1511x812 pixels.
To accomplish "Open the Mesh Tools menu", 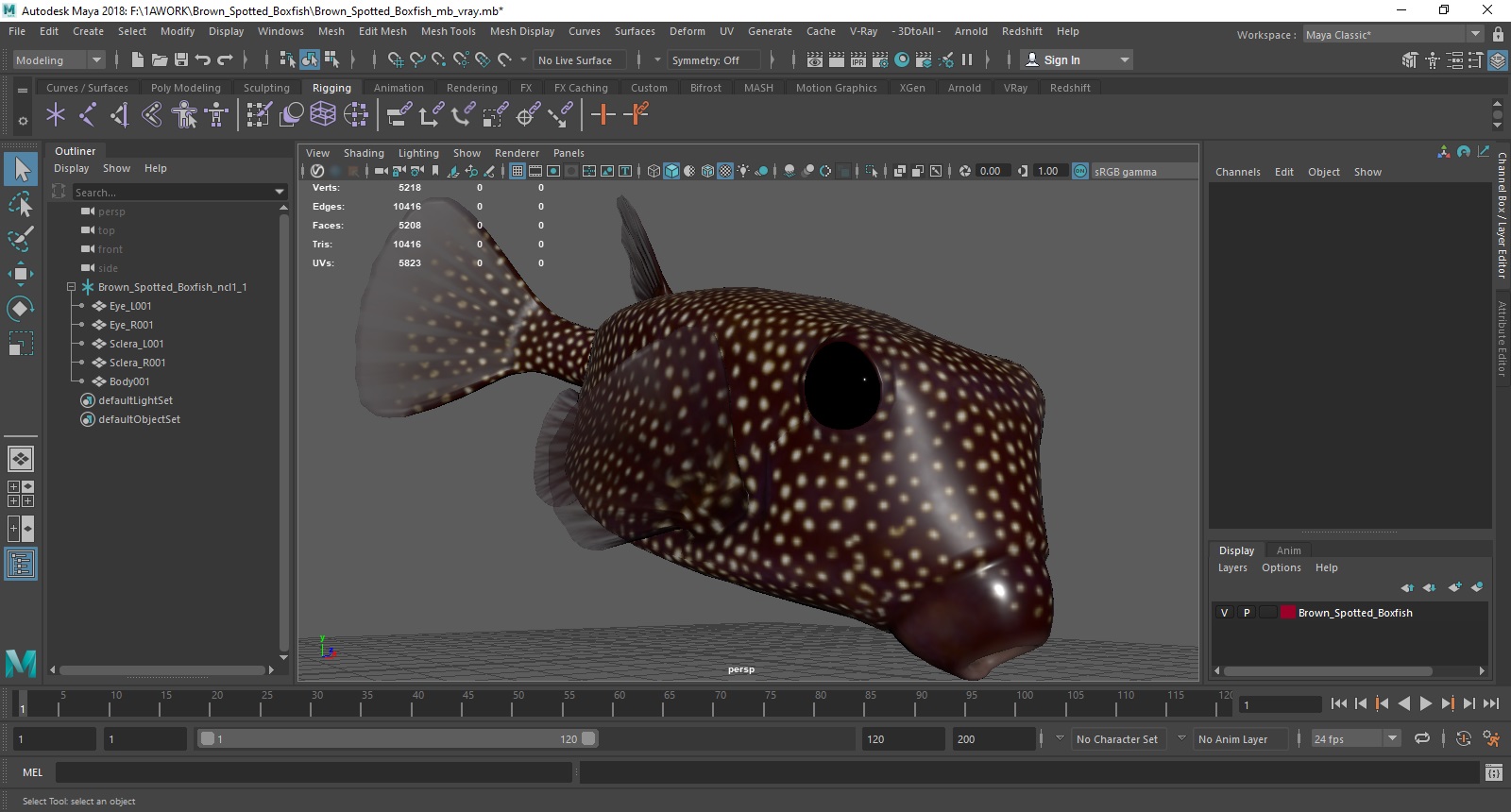I will point(448,31).
